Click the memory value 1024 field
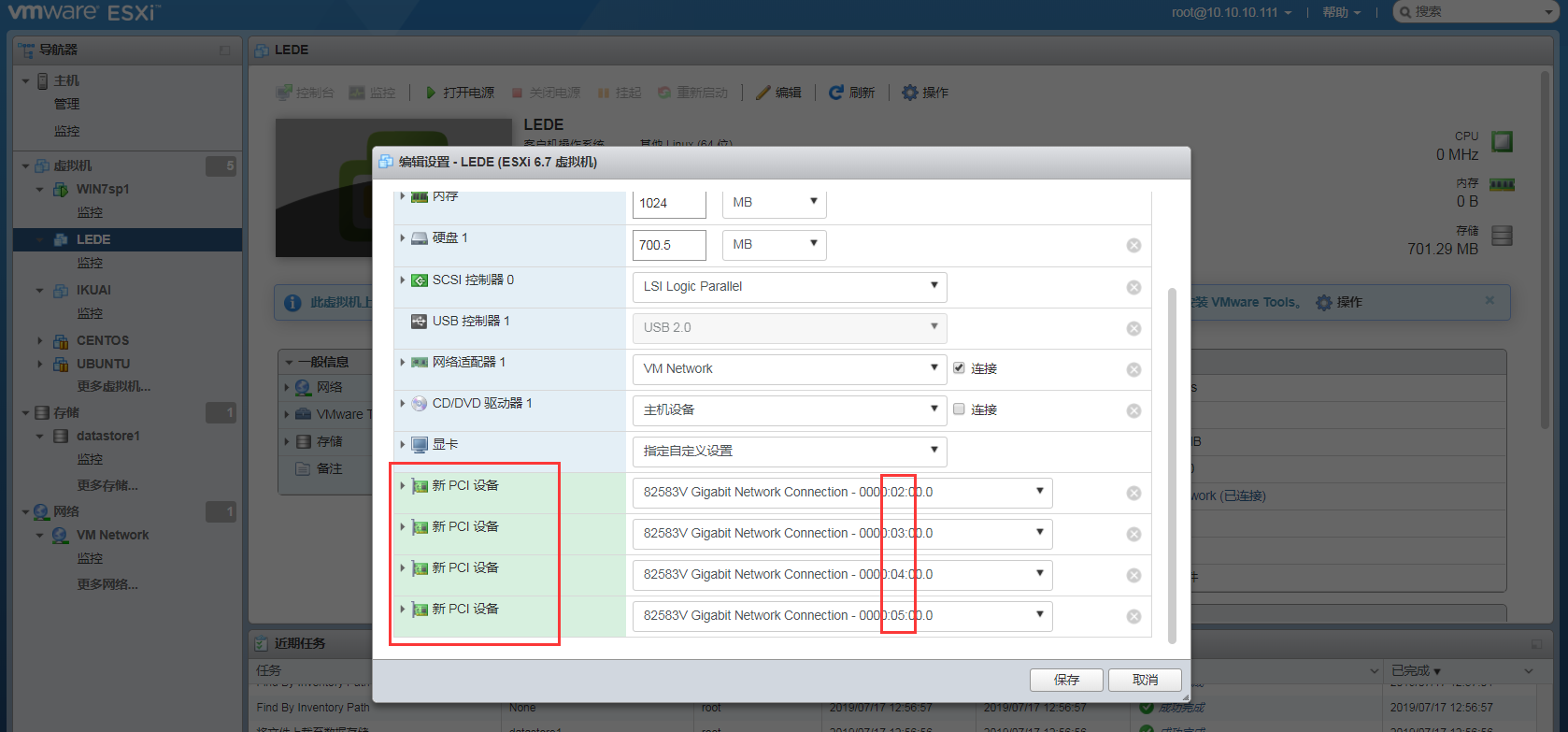 pyautogui.click(x=669, y=203)
